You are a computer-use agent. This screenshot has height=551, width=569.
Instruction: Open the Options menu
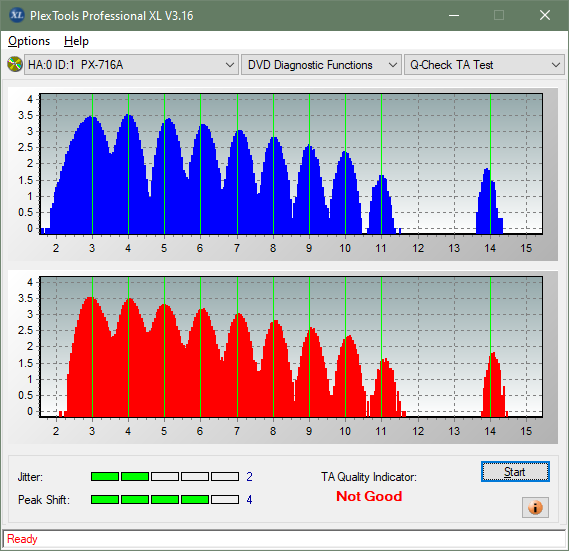point(29,41)
